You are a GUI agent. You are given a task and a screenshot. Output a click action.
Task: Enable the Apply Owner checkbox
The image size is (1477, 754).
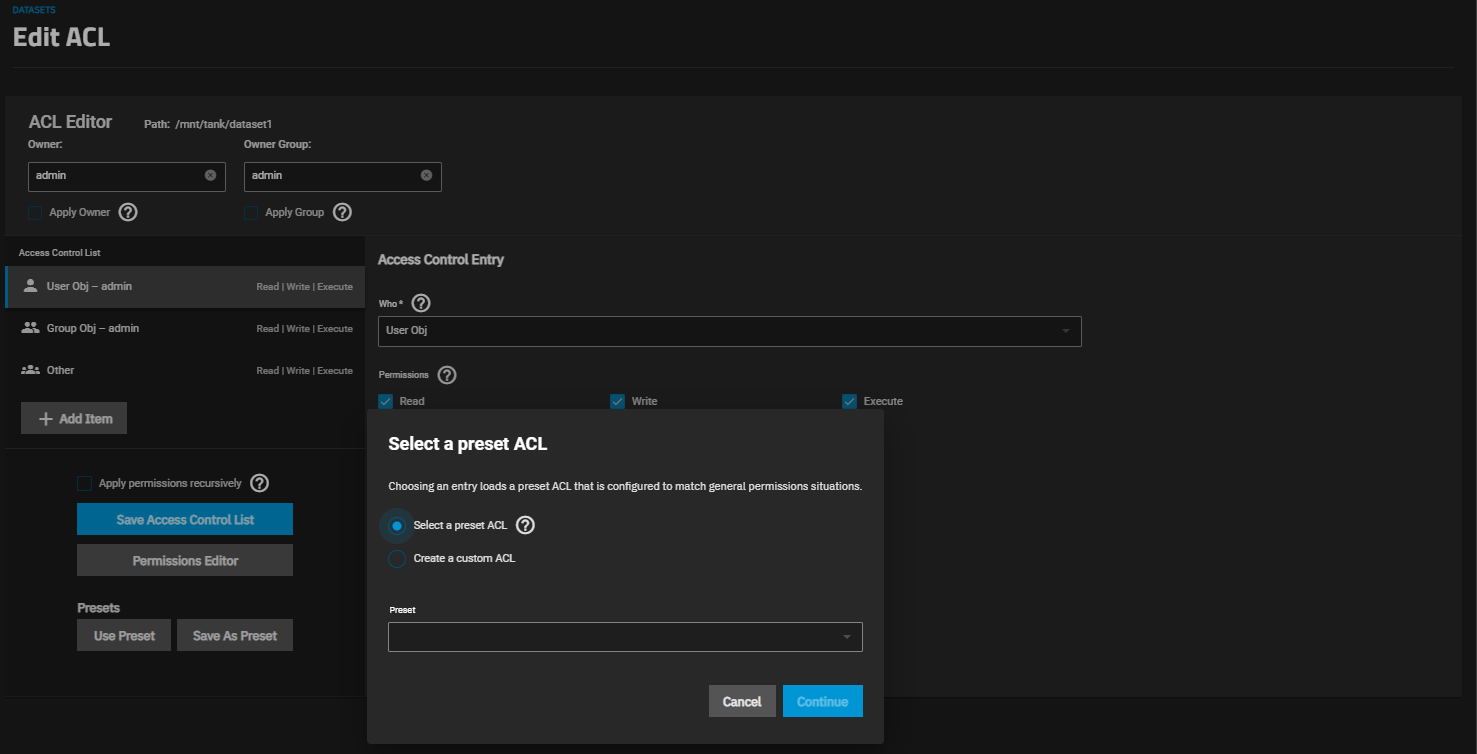coord(36,212)
